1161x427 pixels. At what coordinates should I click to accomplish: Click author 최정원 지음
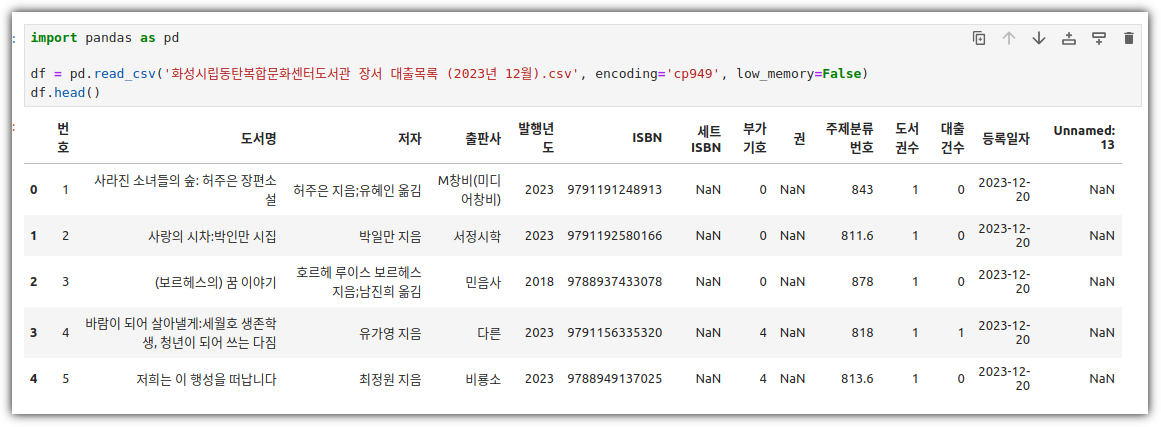coord(389,380)
